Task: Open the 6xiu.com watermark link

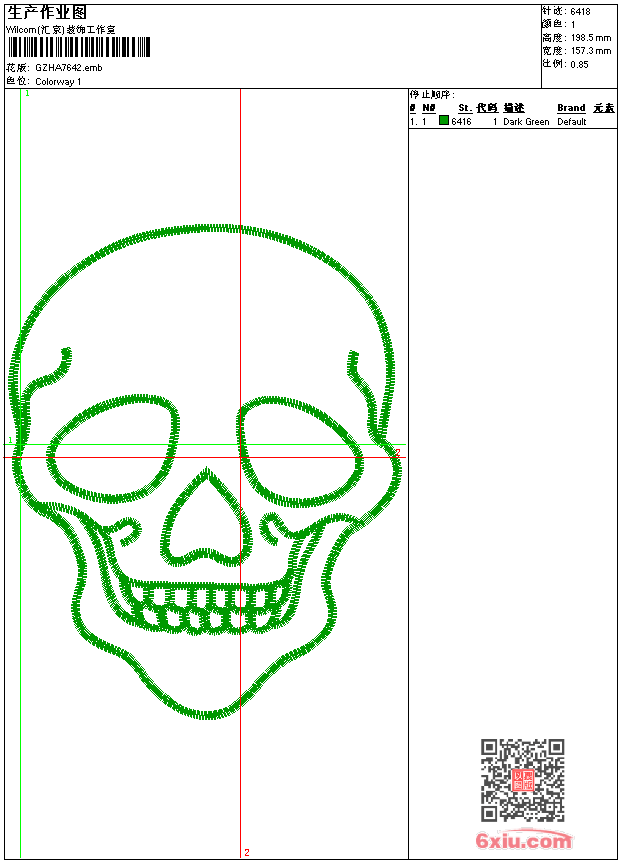Action: click(x=523, y=841)
